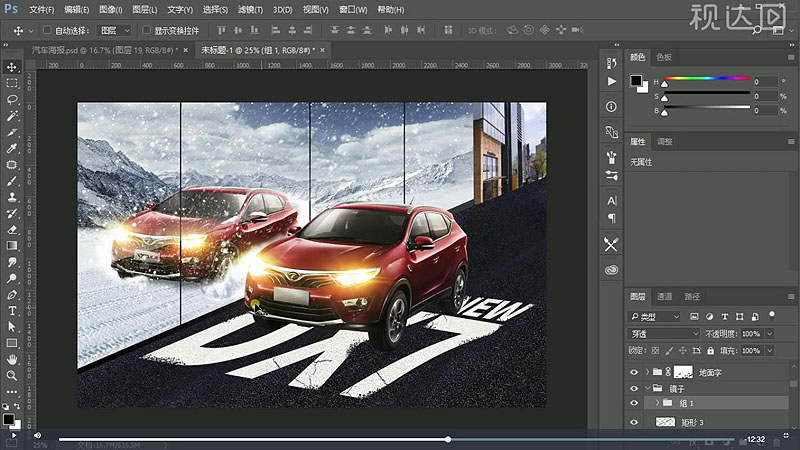Select the Magic Wand tool

12,116
